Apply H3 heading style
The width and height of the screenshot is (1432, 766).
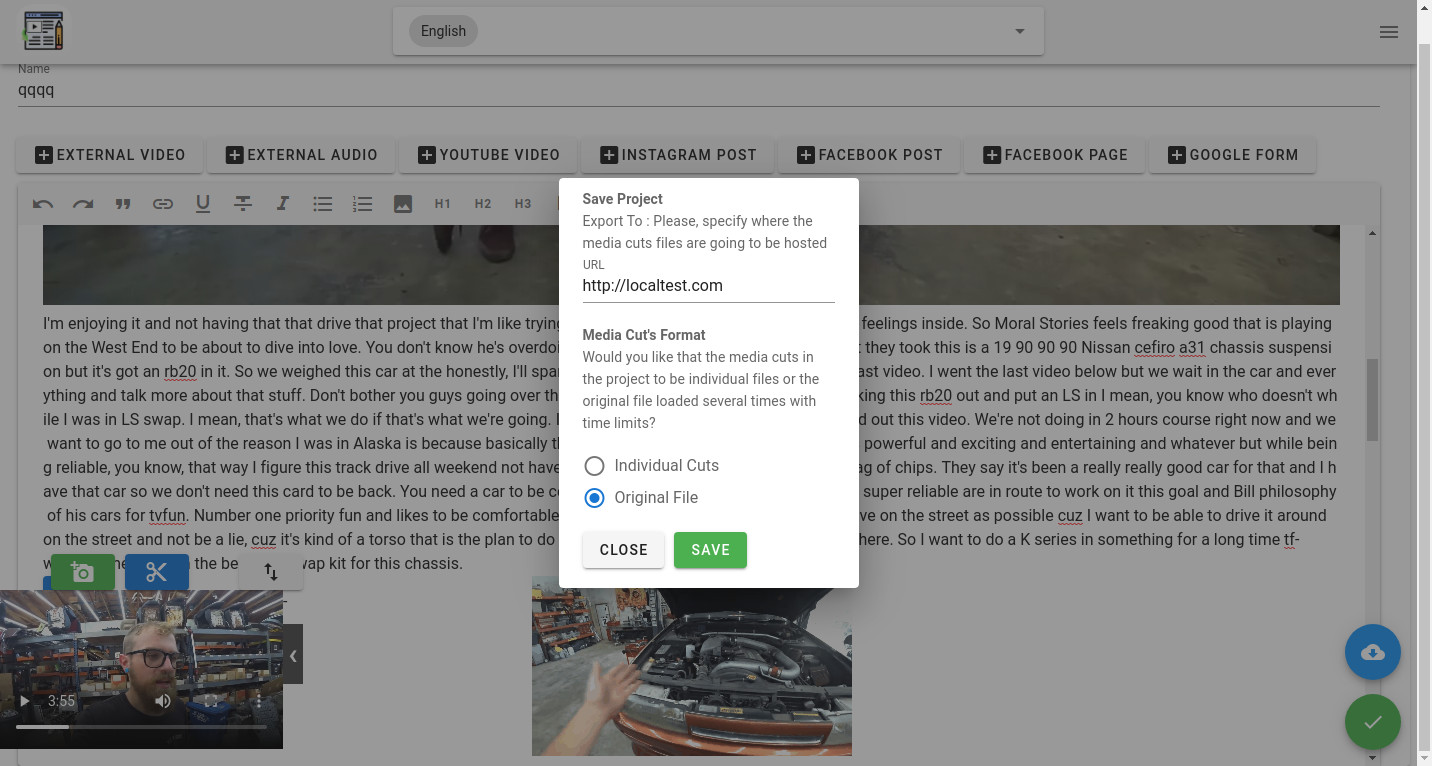(x=523, y=204)
